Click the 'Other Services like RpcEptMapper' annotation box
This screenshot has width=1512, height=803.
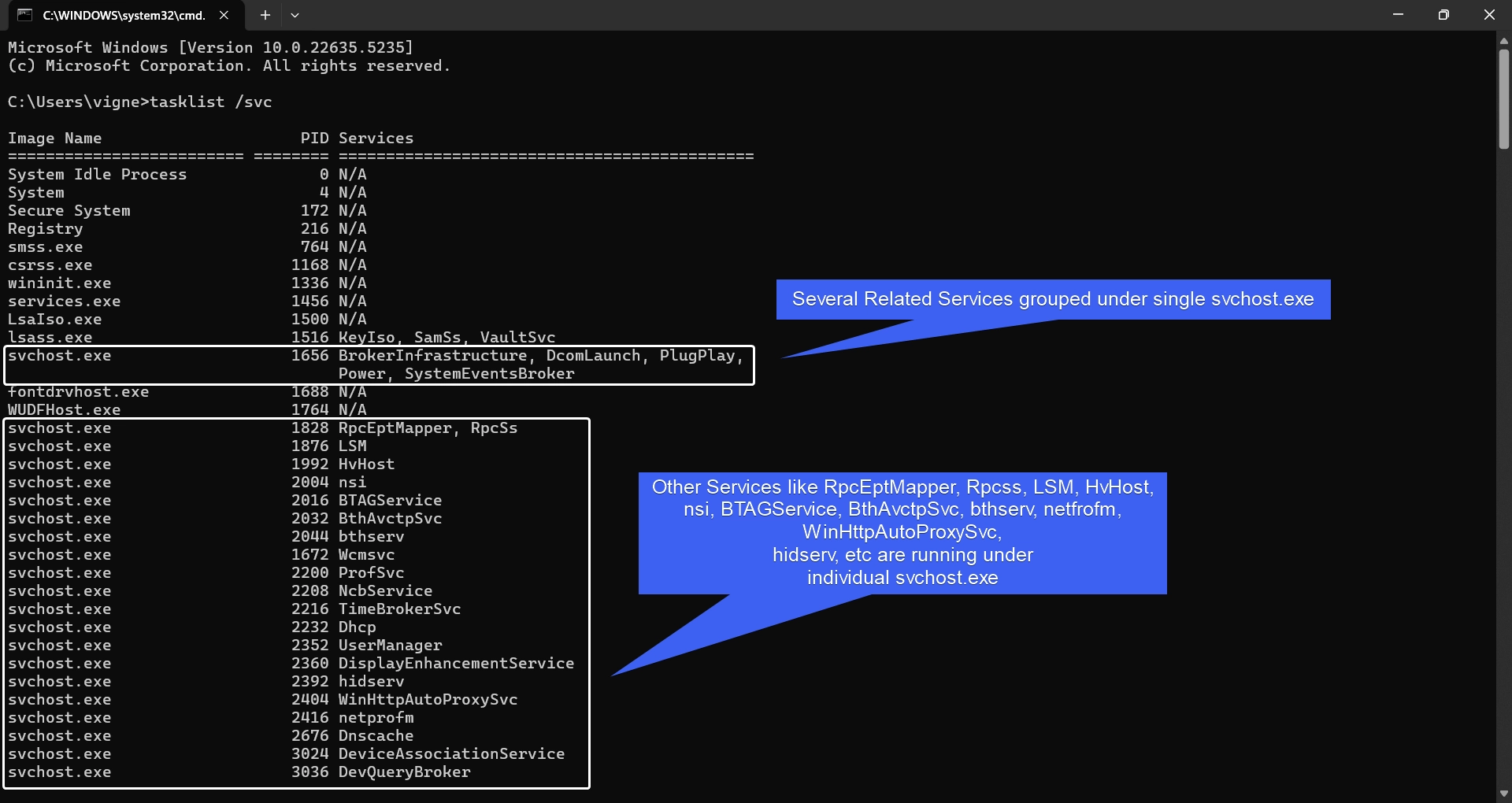point(902,533)
